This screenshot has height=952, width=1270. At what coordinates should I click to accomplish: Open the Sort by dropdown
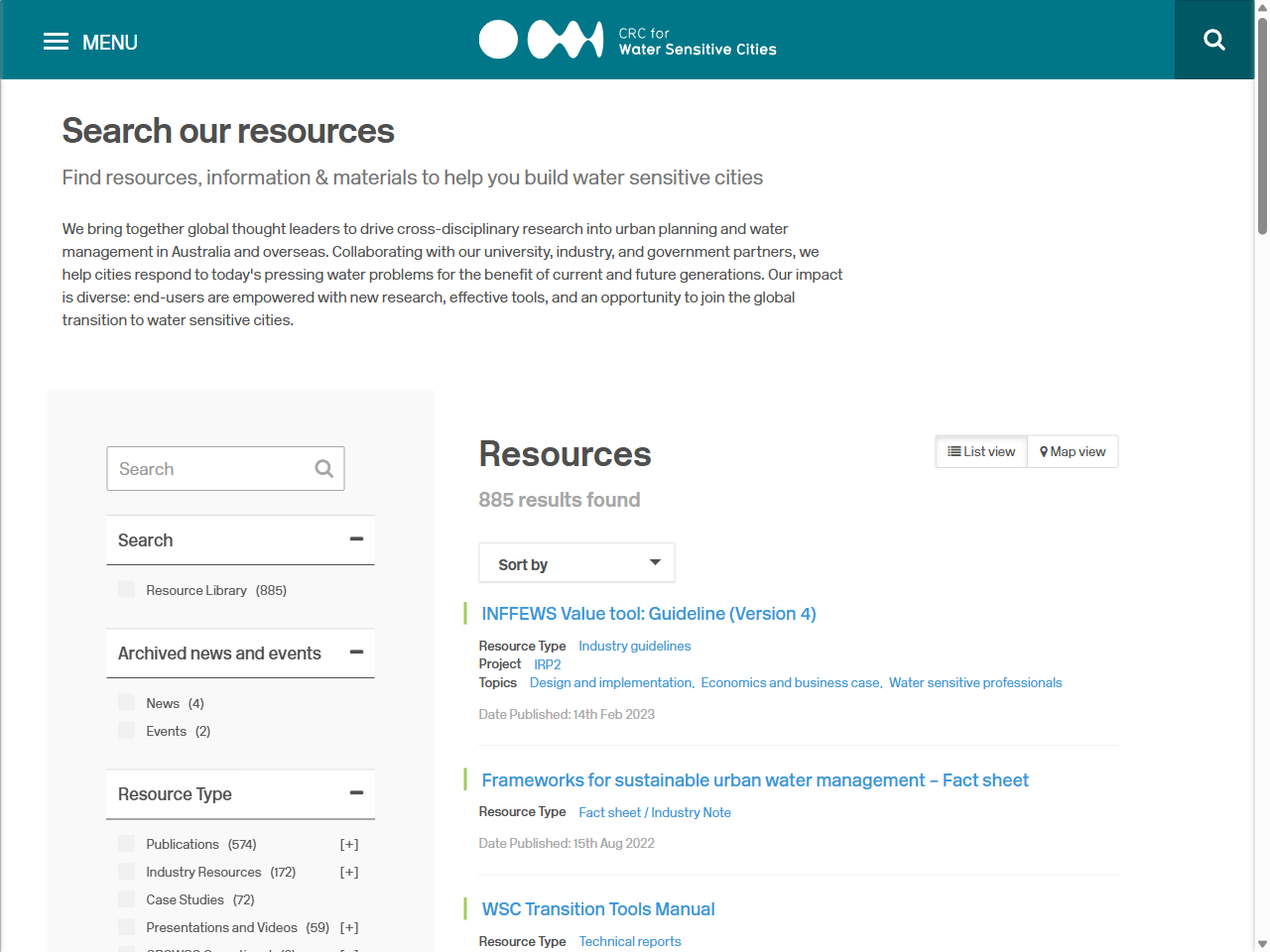pyautogui.click(x=576, y=562)
